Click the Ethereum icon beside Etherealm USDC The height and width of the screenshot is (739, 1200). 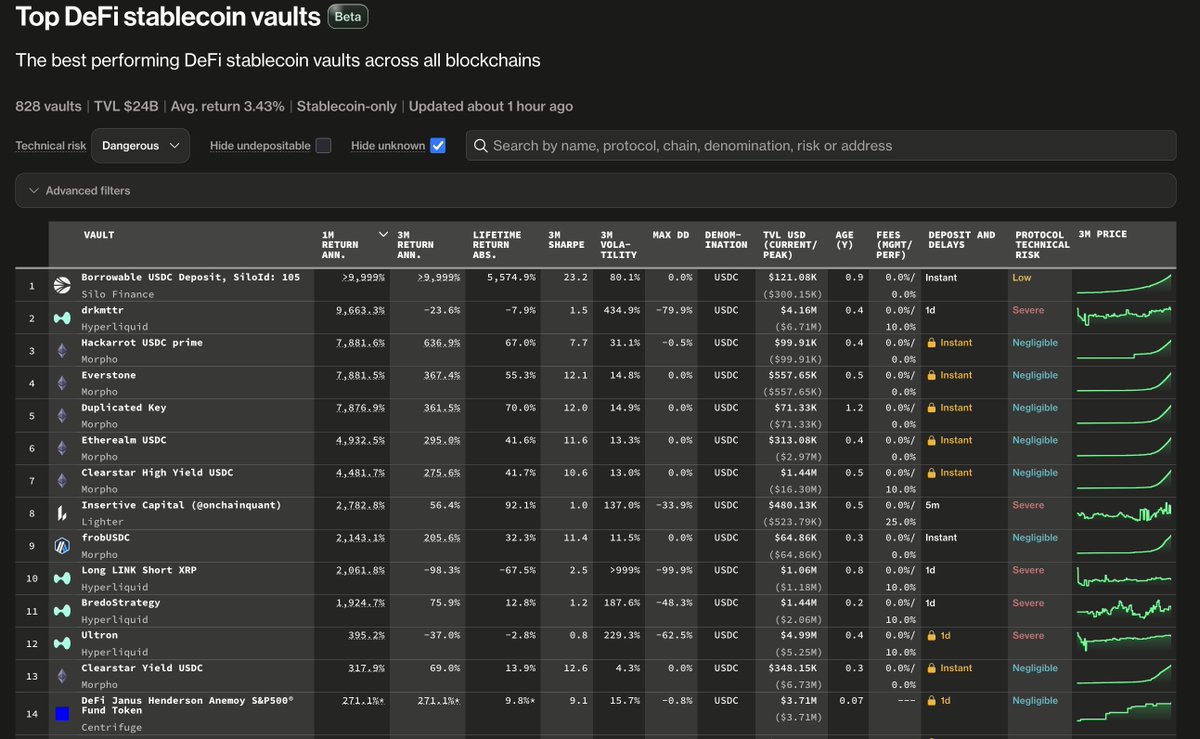(x=62, y=448)
